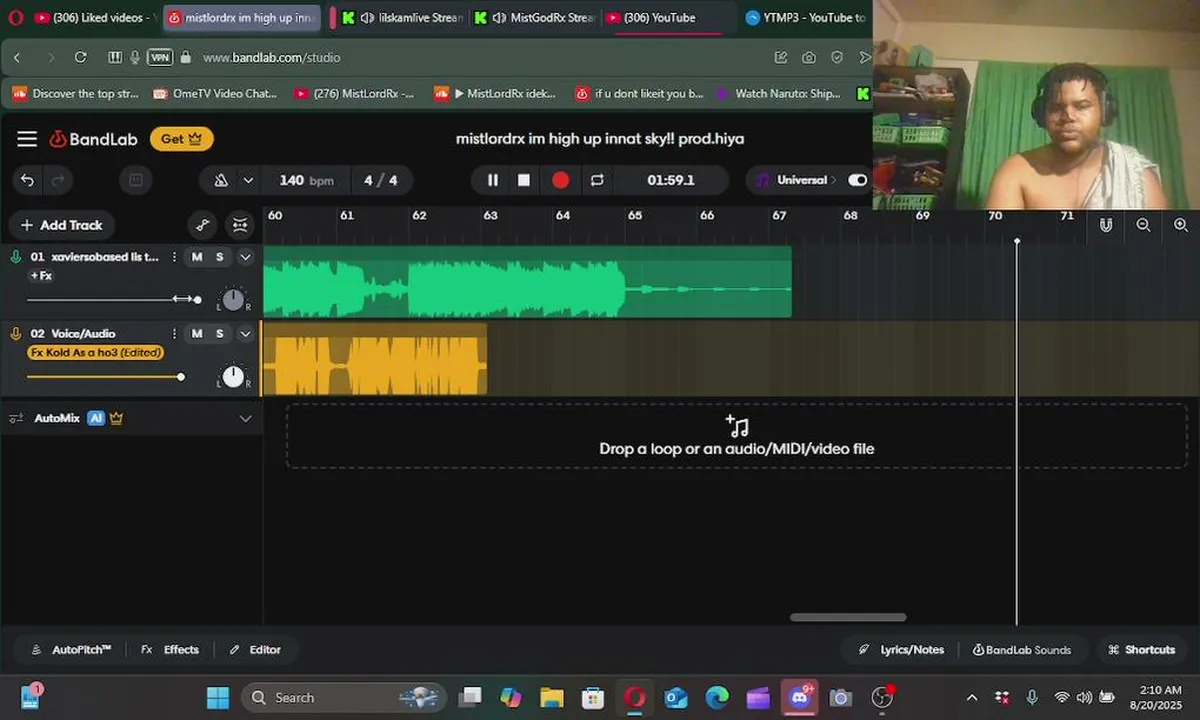Adjust track 01 pan knob
1200x720 pixels.
click(x=233, y=299)
